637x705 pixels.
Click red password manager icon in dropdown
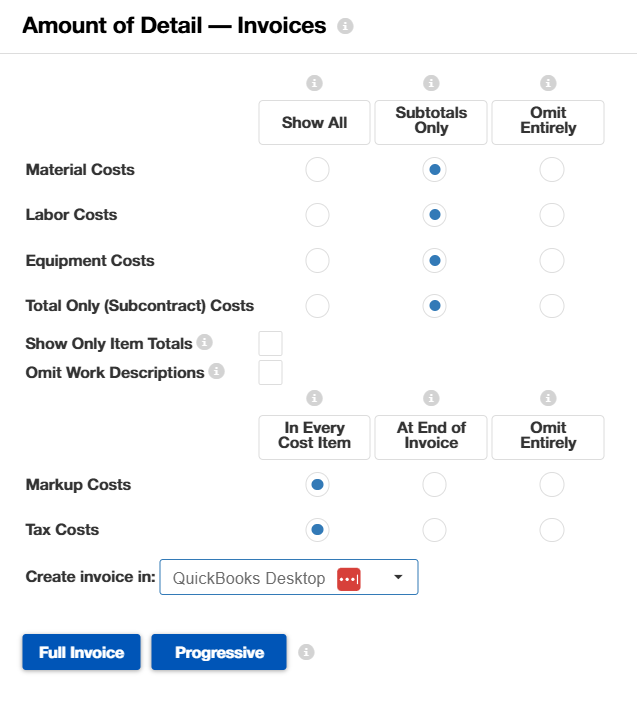click(x=348, y=578)
